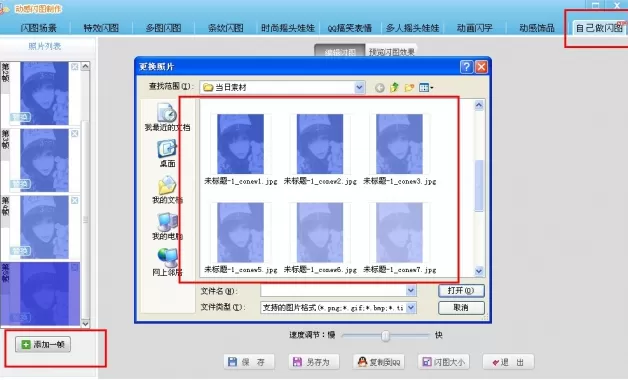Switch to the 时尚摇头娃娃 tab
The width and height of the screenshot is (628, 380).
[288, 28]
